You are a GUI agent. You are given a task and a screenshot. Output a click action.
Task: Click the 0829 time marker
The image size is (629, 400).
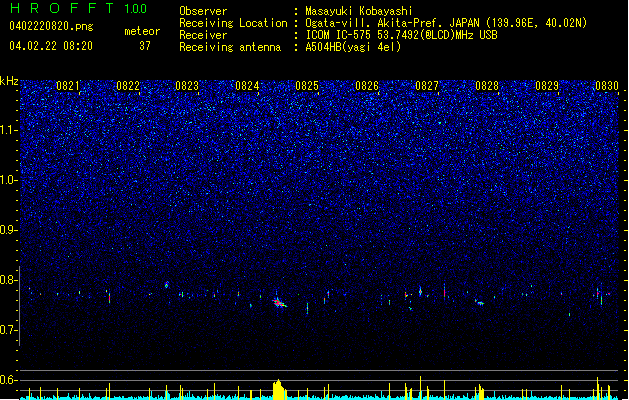(547, 86)
